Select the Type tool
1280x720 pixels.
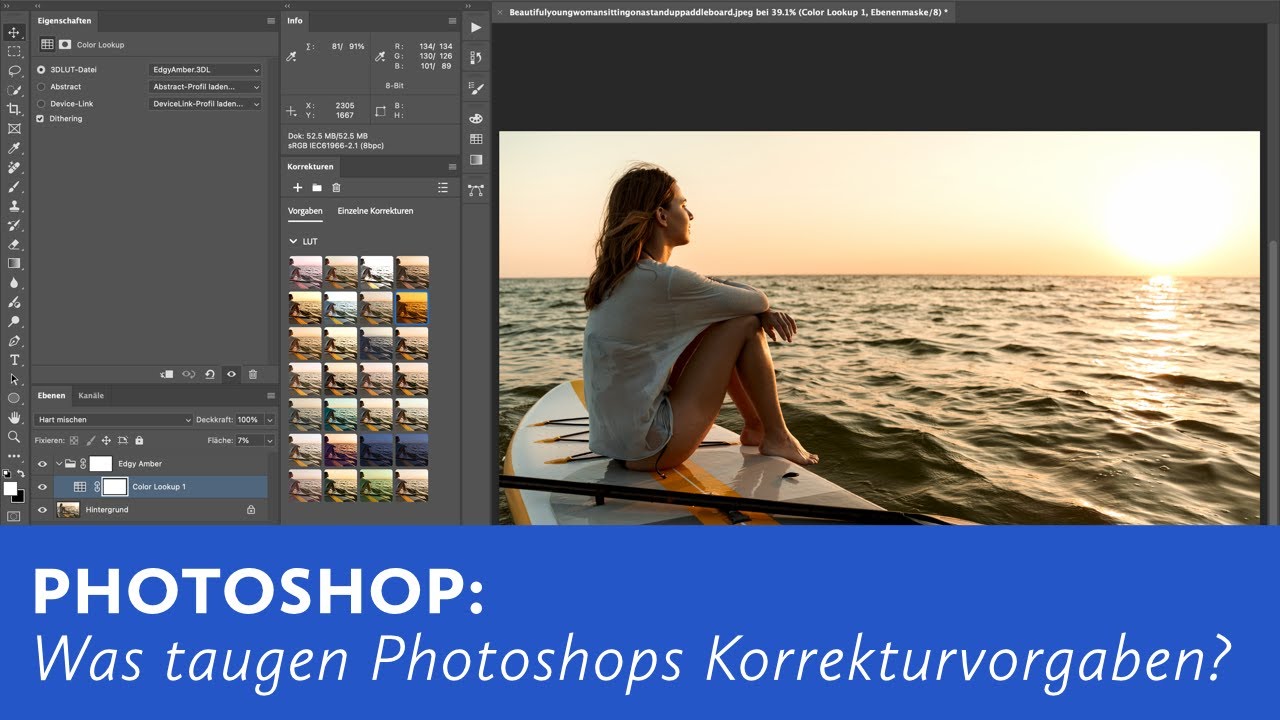pos(14,360)
